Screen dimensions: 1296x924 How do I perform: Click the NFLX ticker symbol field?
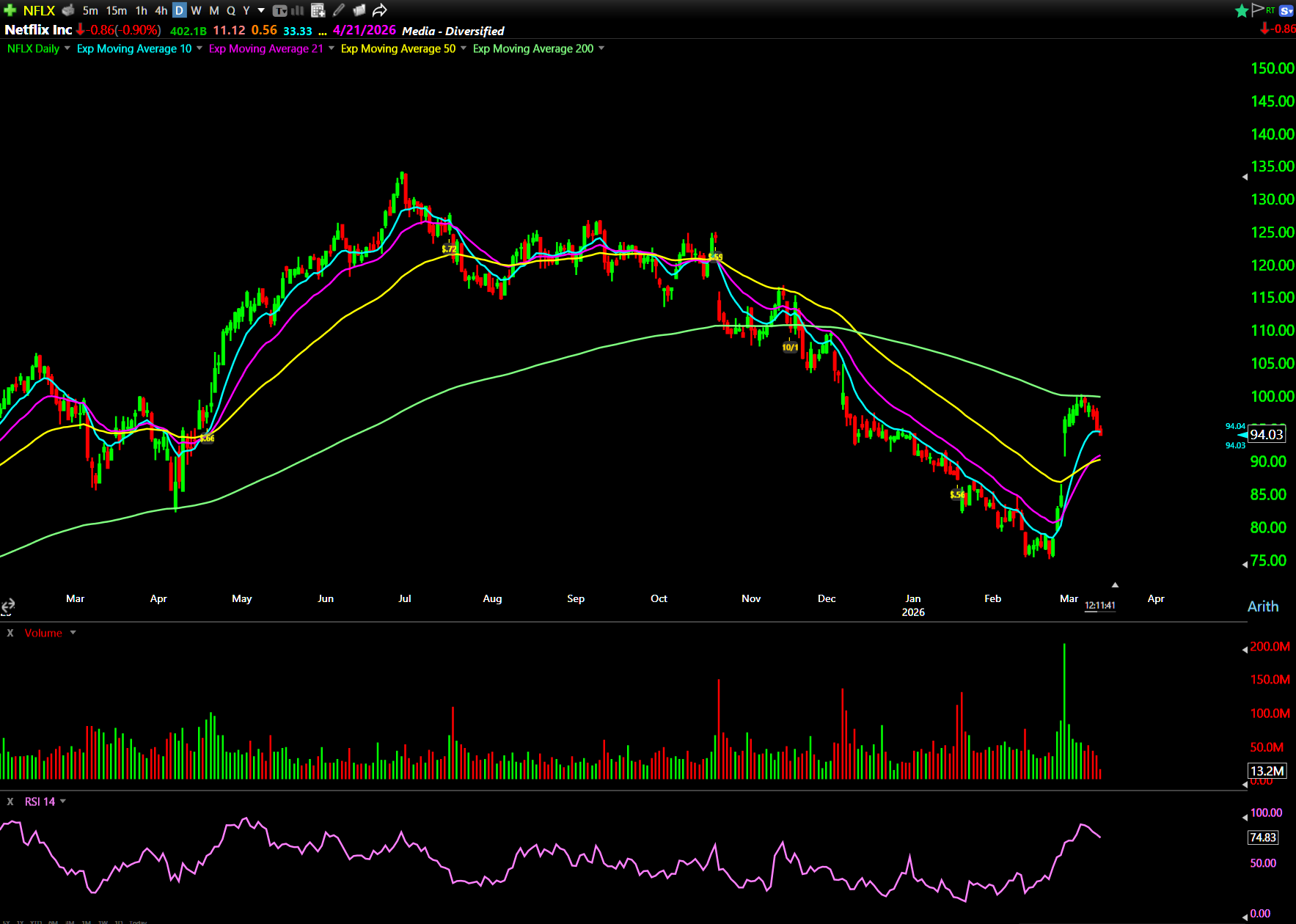39,10
